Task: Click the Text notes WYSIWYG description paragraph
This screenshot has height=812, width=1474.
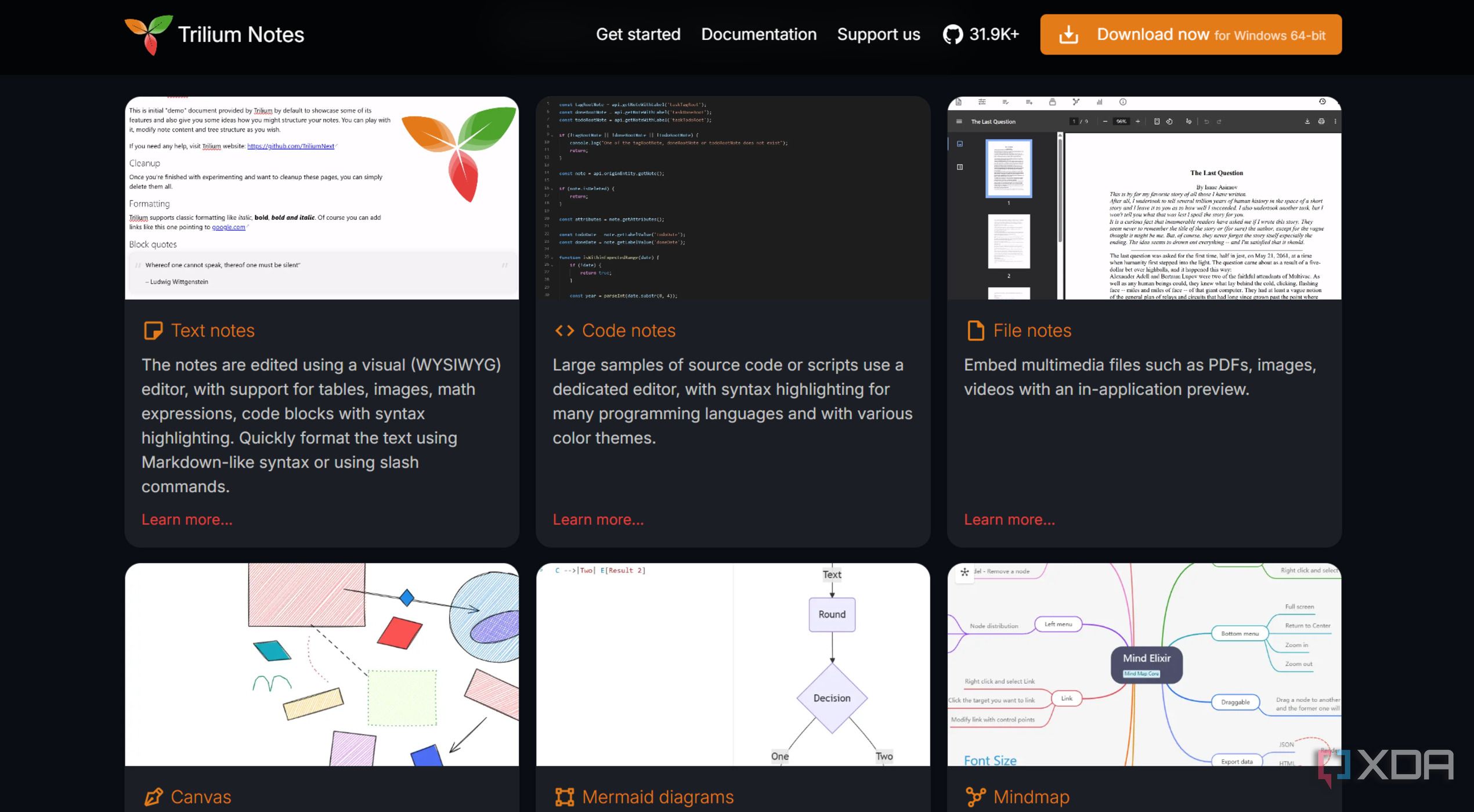Action: click(x=321, y=426)
